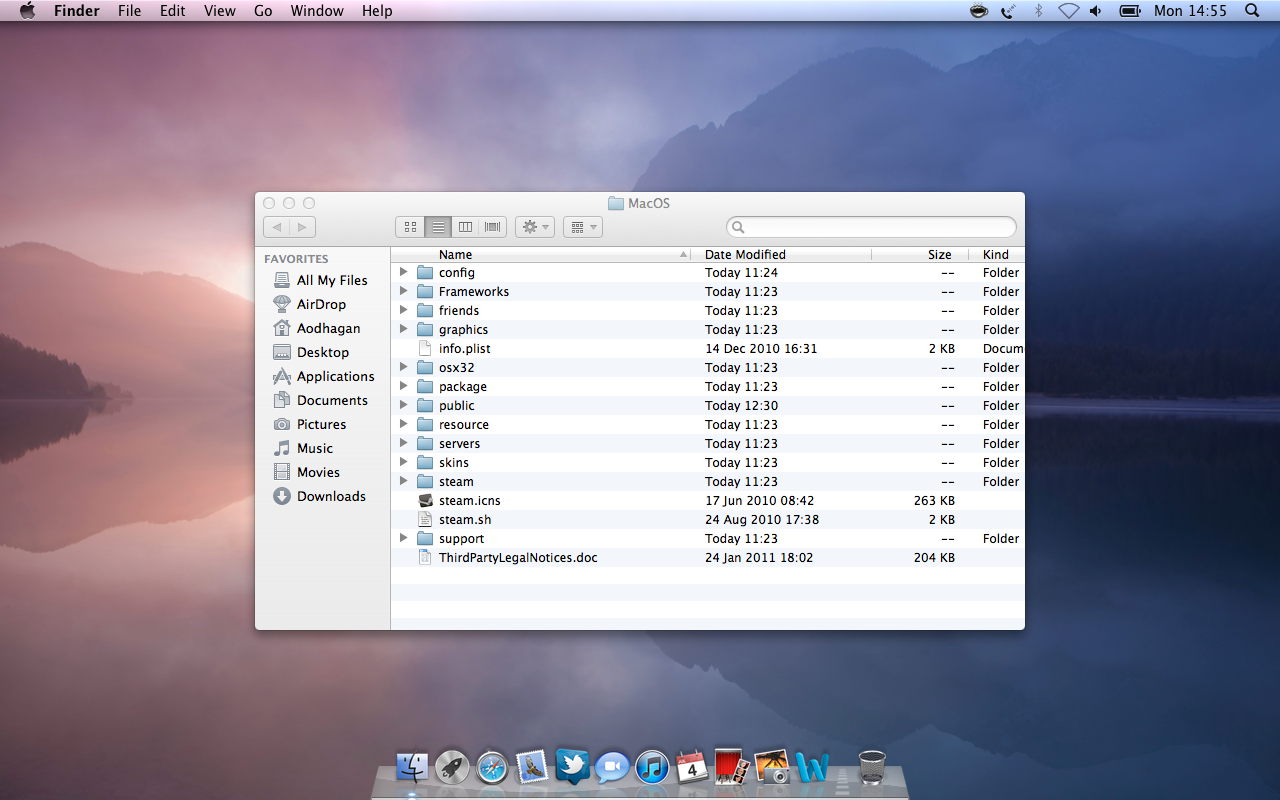Open Music in the sidebar
Screen dimensions: 1280x800
[x=303, y=448]
